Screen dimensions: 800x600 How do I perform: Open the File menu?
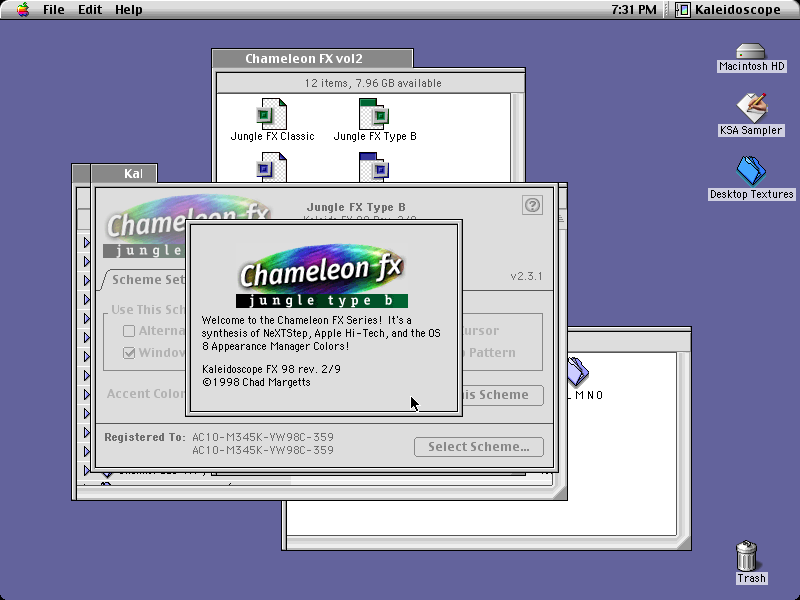pyautogui.click(x=54, y=10)
